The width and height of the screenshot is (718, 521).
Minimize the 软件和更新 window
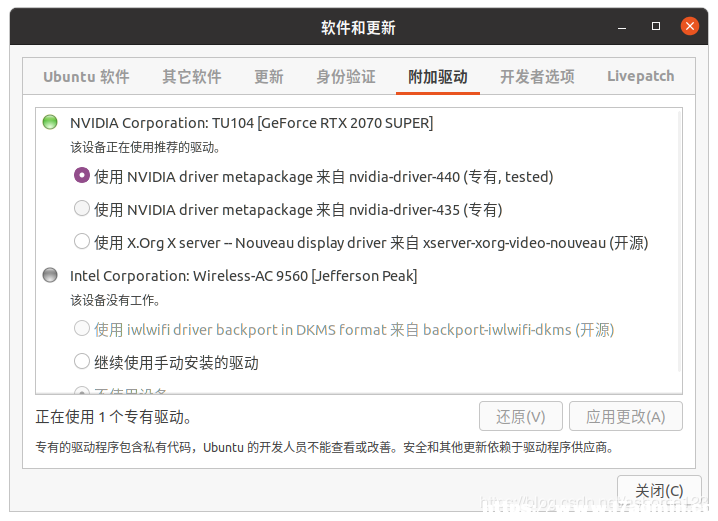point(621,27)
